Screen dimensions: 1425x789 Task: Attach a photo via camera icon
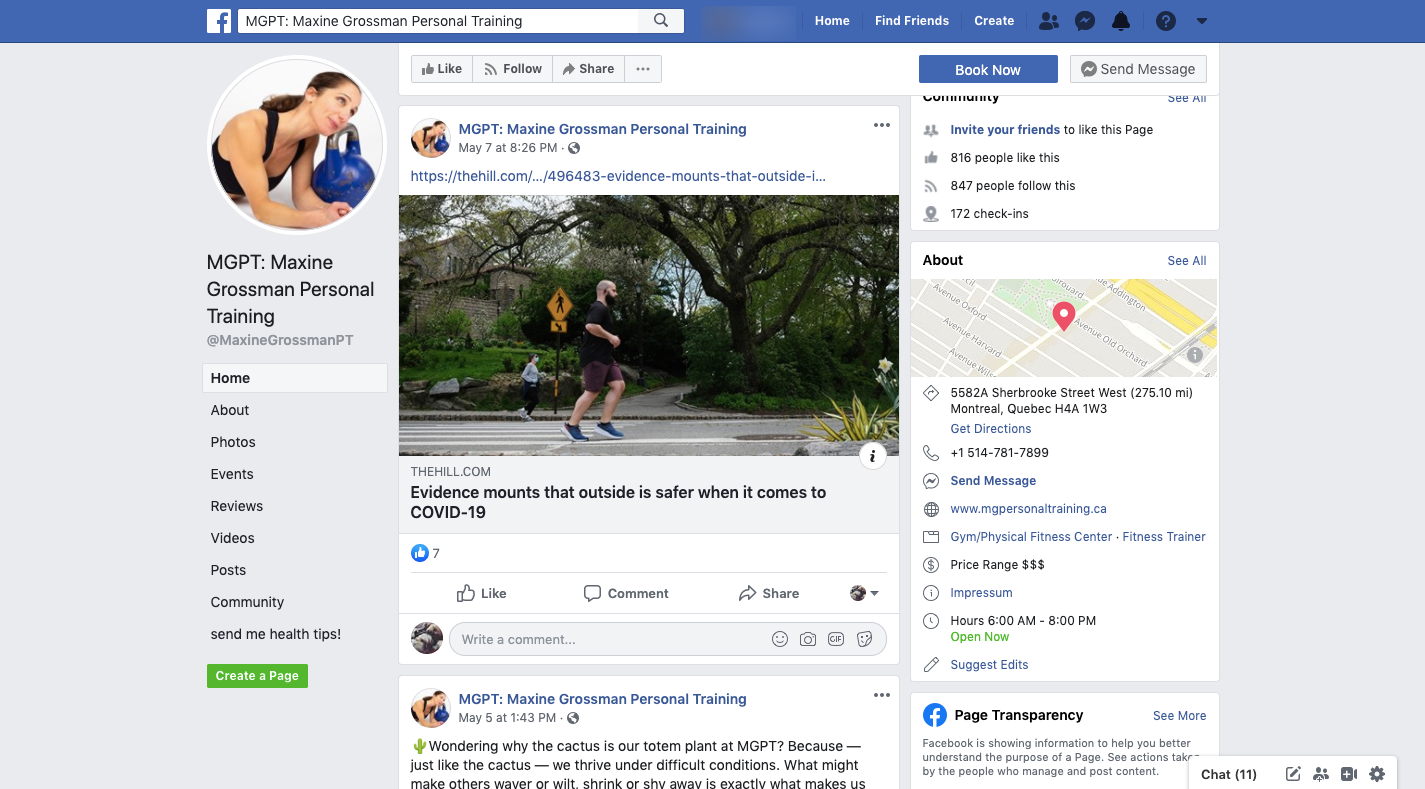tap(808, 639)
